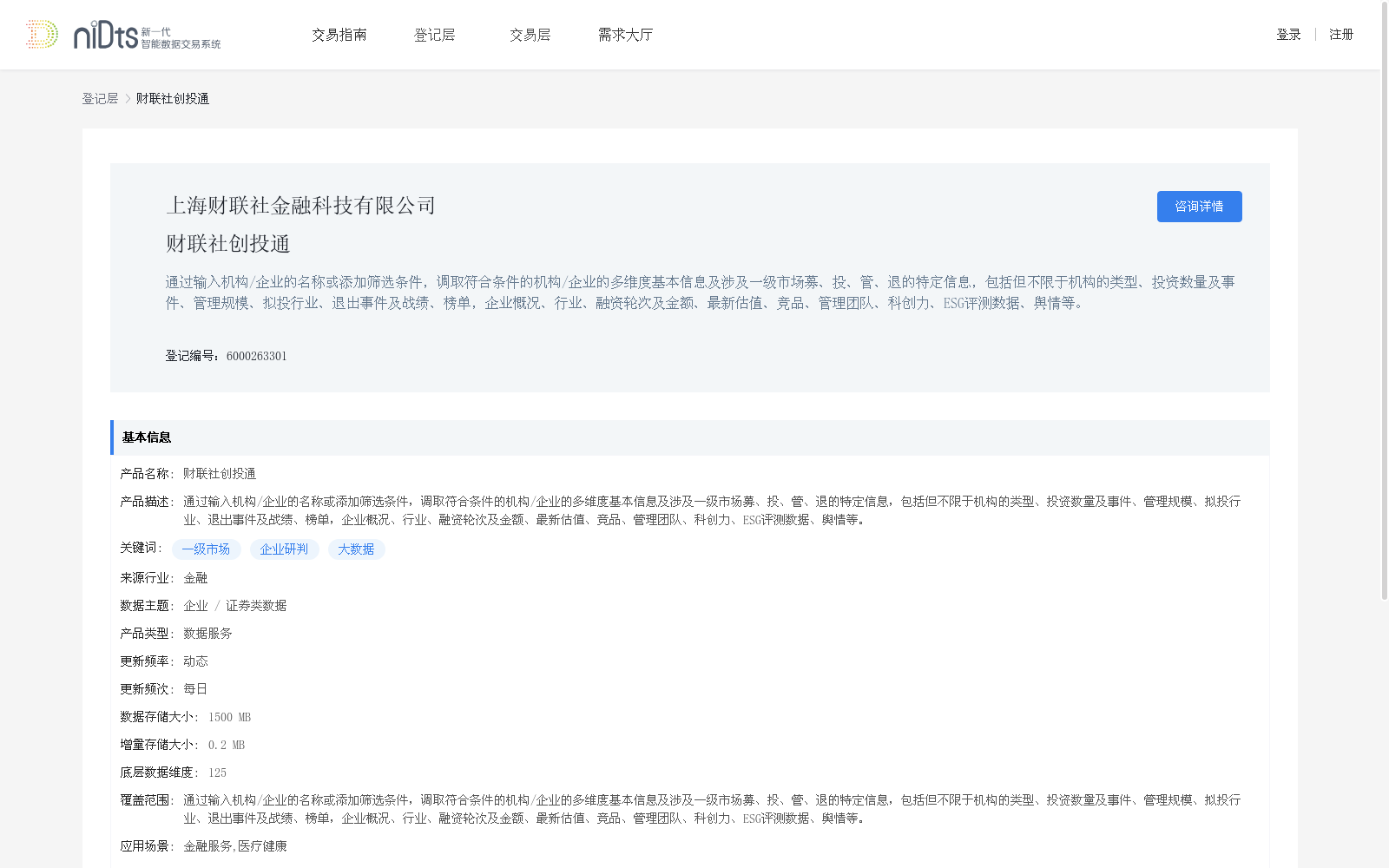
Task: Click the 基本信息 section header
Action: pos(690,437)
